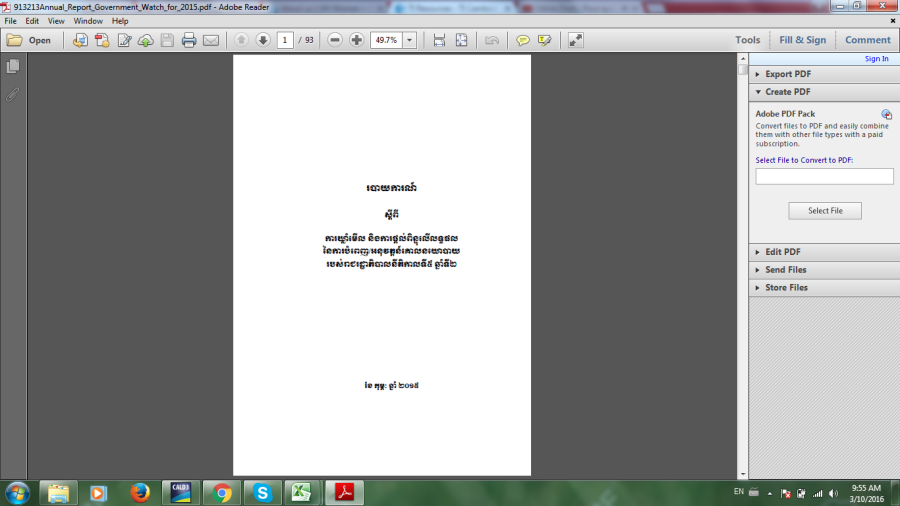Open the View menu
This screenshot has height=506, width=900.
click(56, 21)
